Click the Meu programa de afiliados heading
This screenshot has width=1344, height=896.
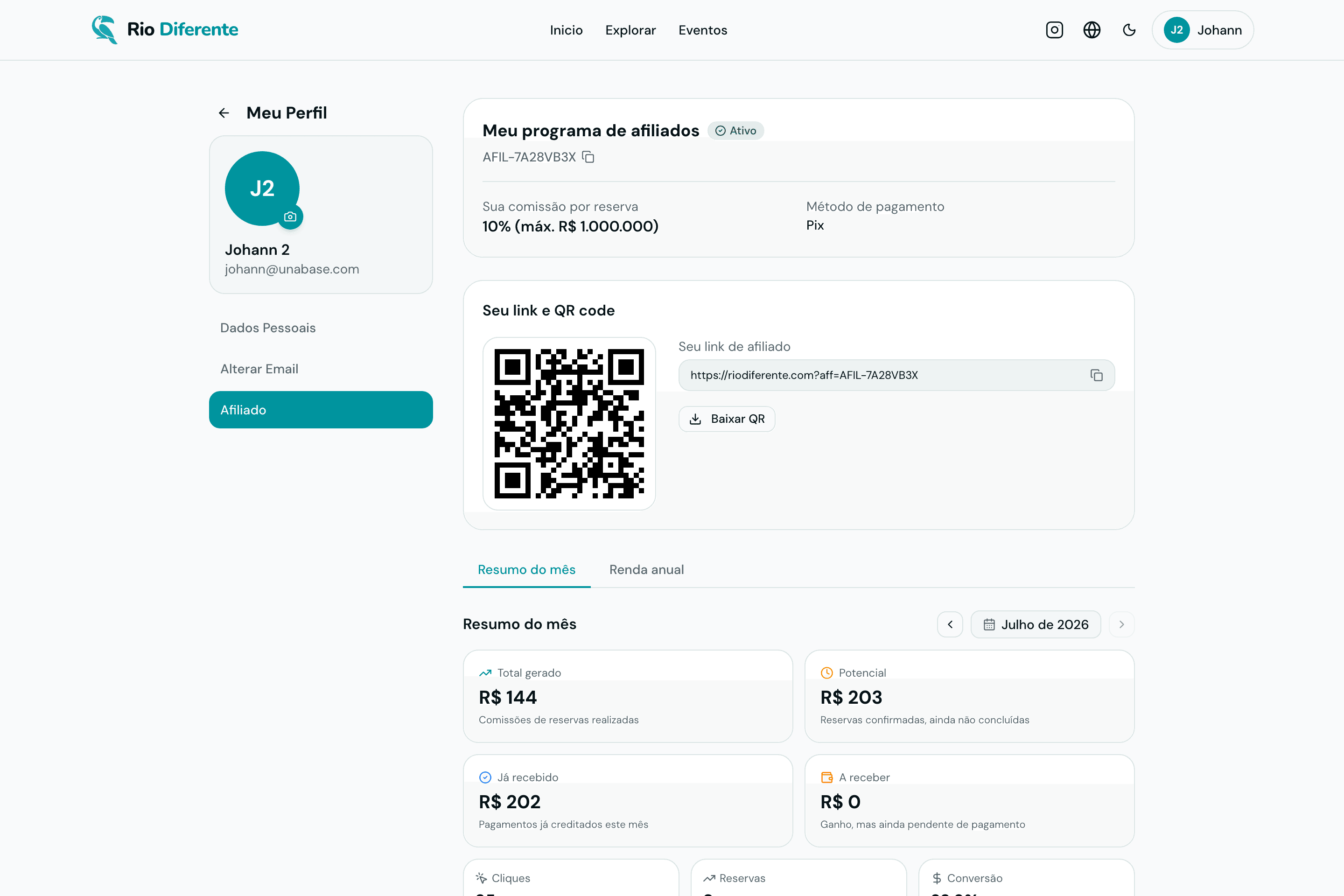pos(591,131)
